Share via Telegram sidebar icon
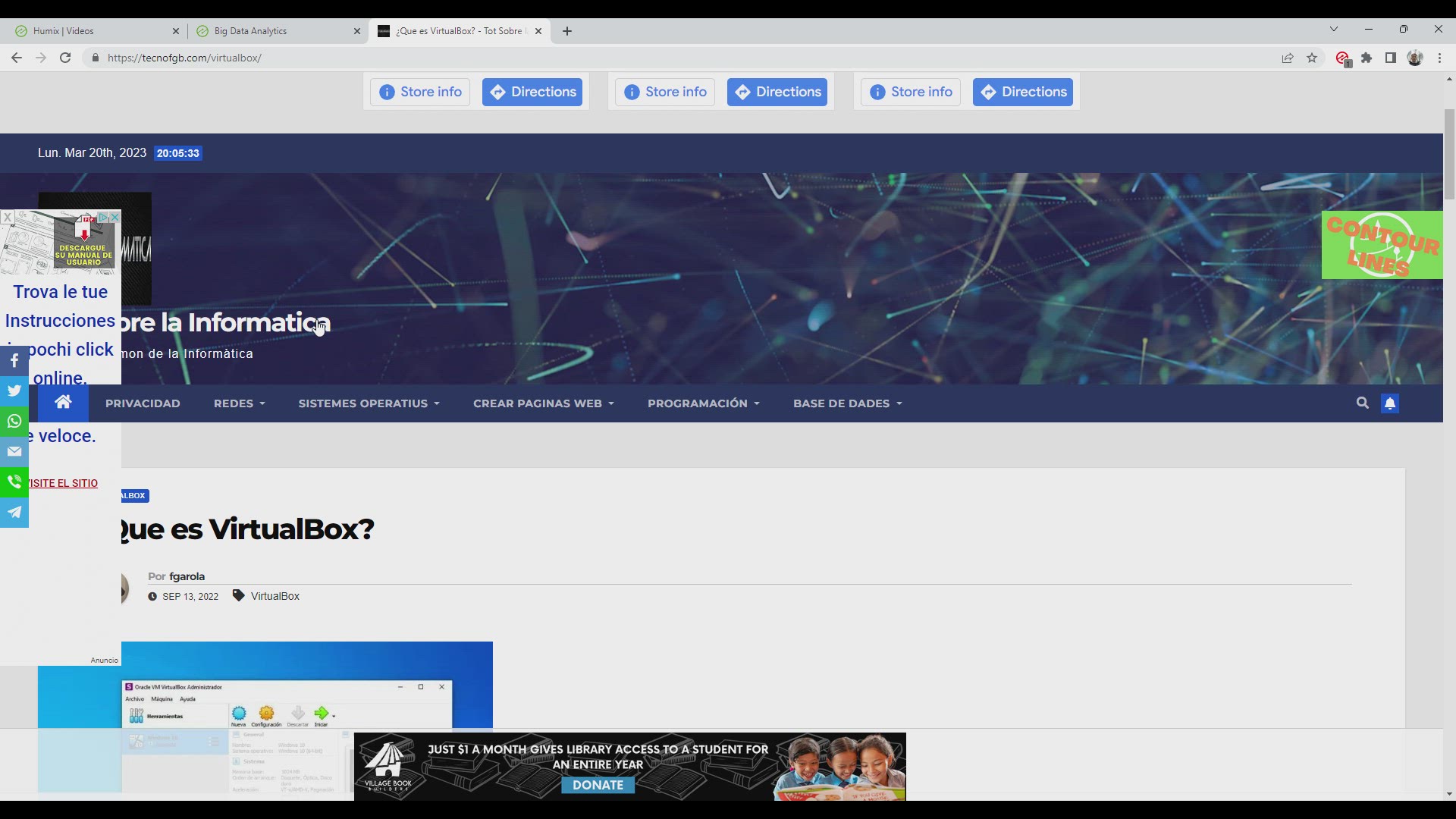Image resolution: width=1456 pixels, height=819 pixels. [14, 512]
